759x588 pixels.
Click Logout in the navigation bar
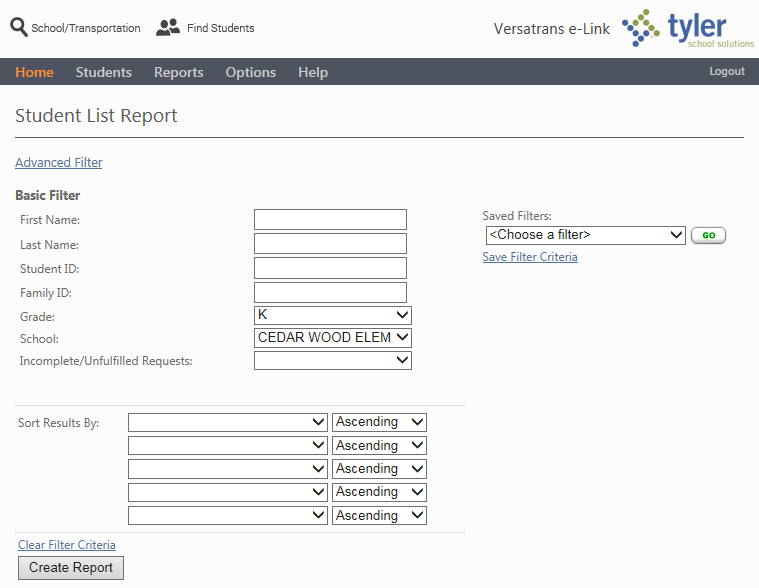pos(727,71)
